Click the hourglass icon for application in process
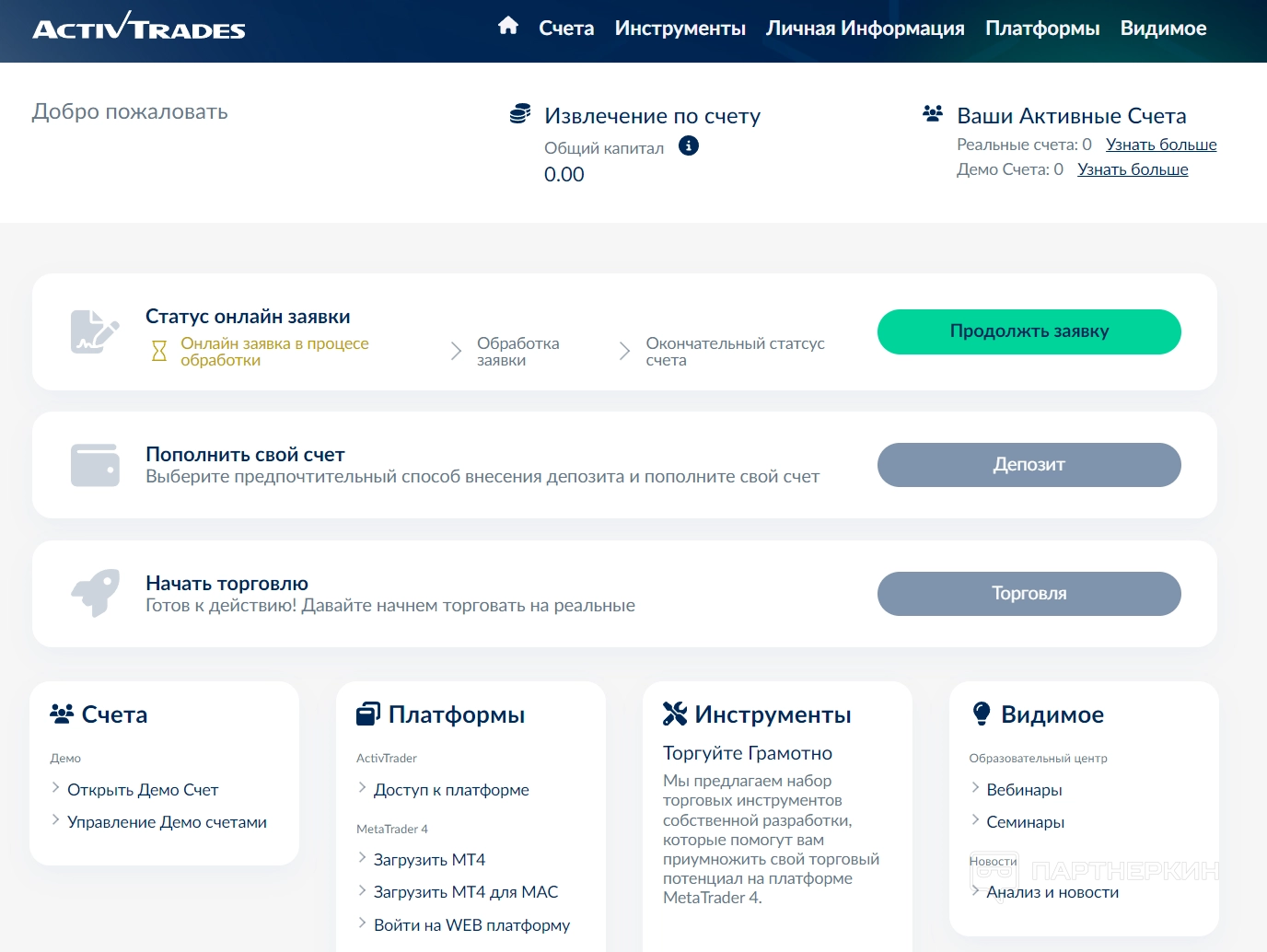Viewport: 1267px width, 952px height. click(x=159, y=351)
